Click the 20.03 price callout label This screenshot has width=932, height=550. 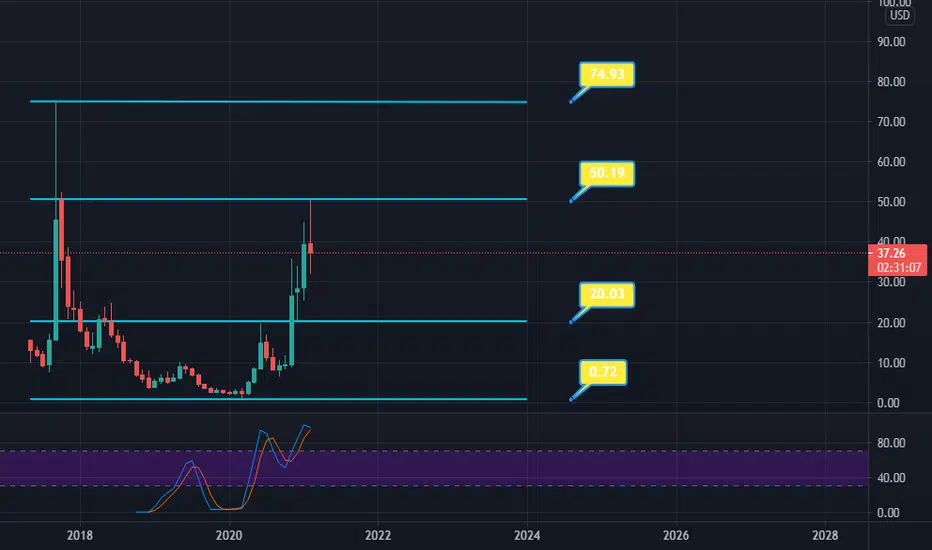click(x=607, y=294)
